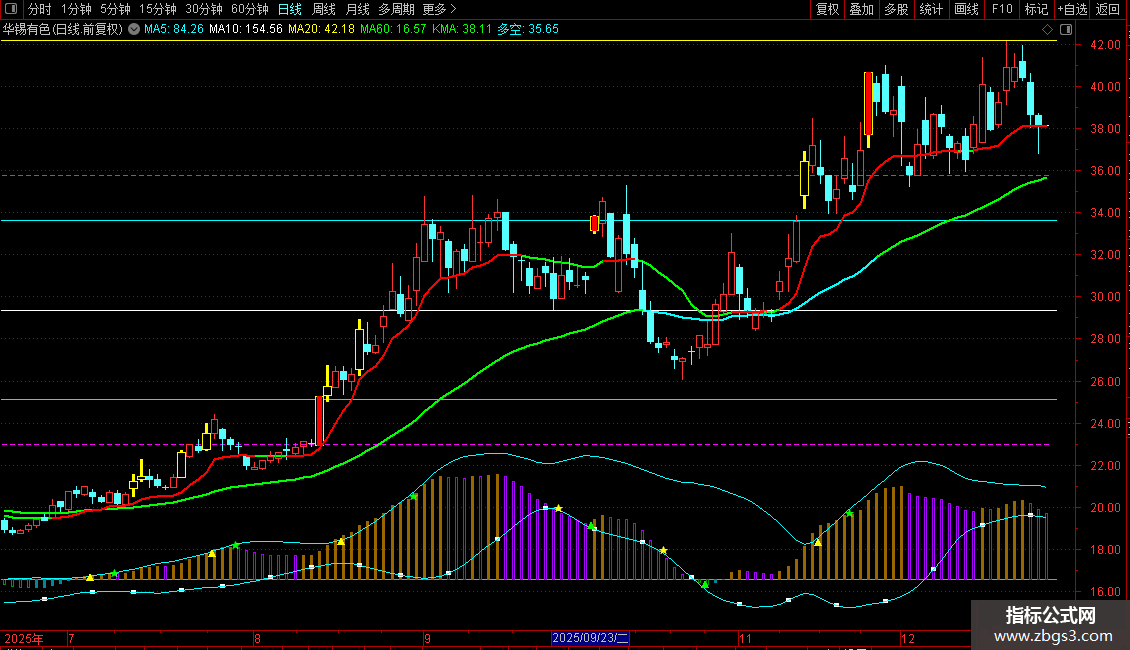This screenshot has width=1130, height=650.
Task: Switch to 周线 weekly chart tab
Action: tap(324, 9)
